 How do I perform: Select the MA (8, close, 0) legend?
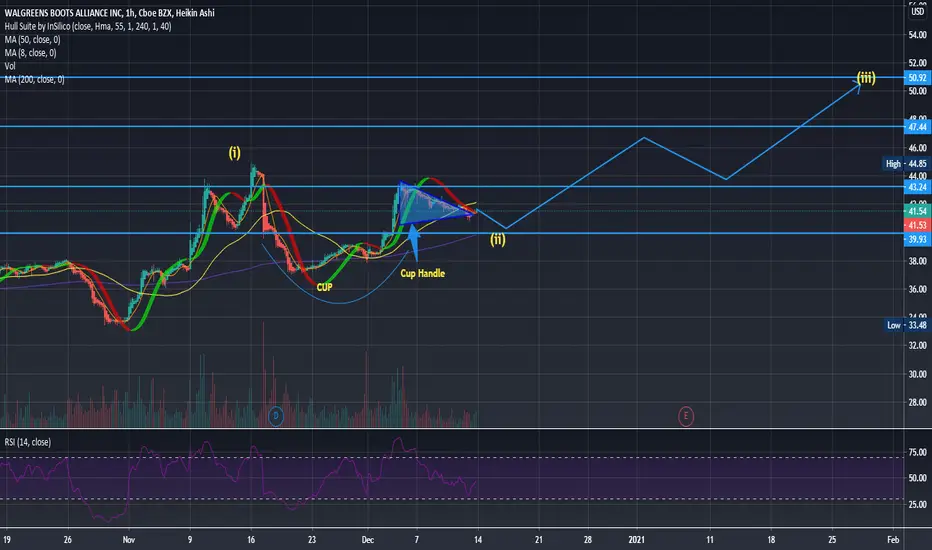click(30, 53)
